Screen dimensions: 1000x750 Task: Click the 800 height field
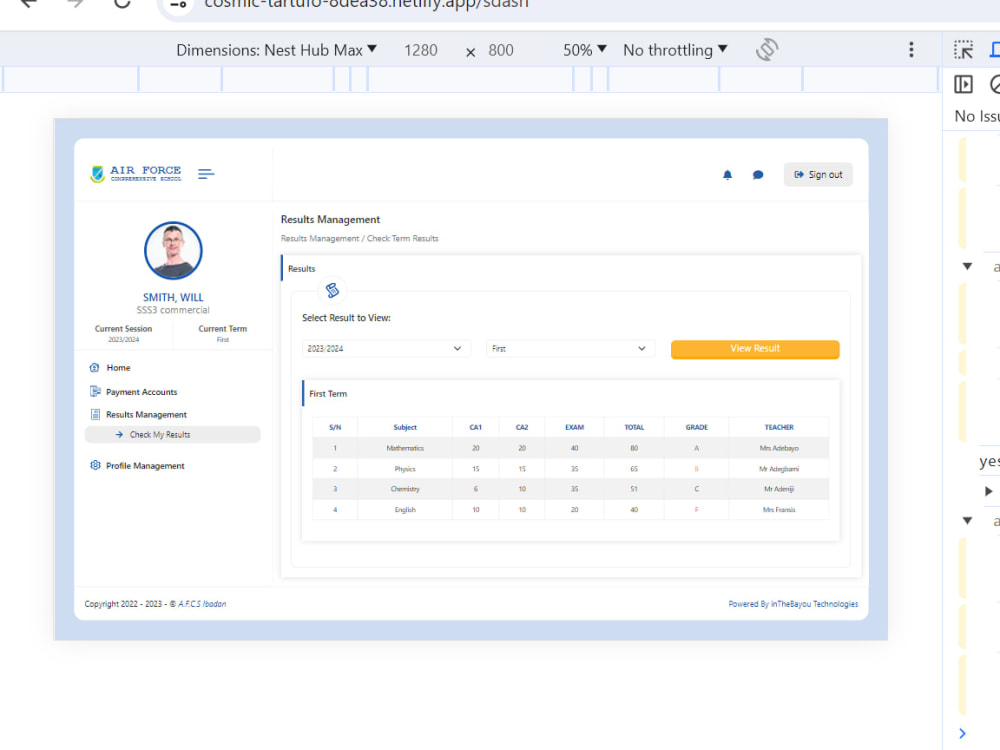501,50
